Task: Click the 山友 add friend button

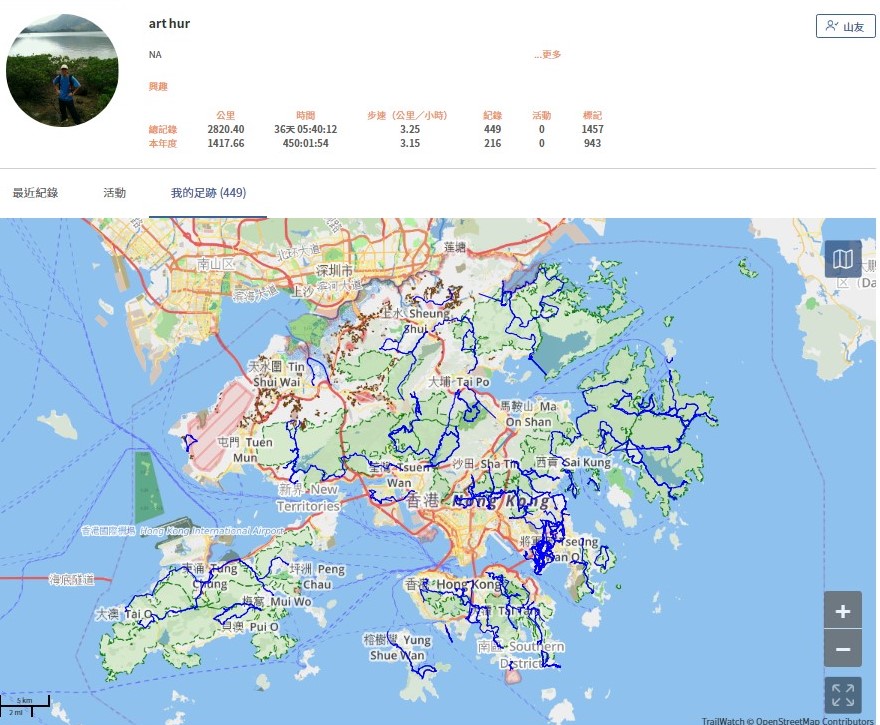Action: tap(845, 27)
